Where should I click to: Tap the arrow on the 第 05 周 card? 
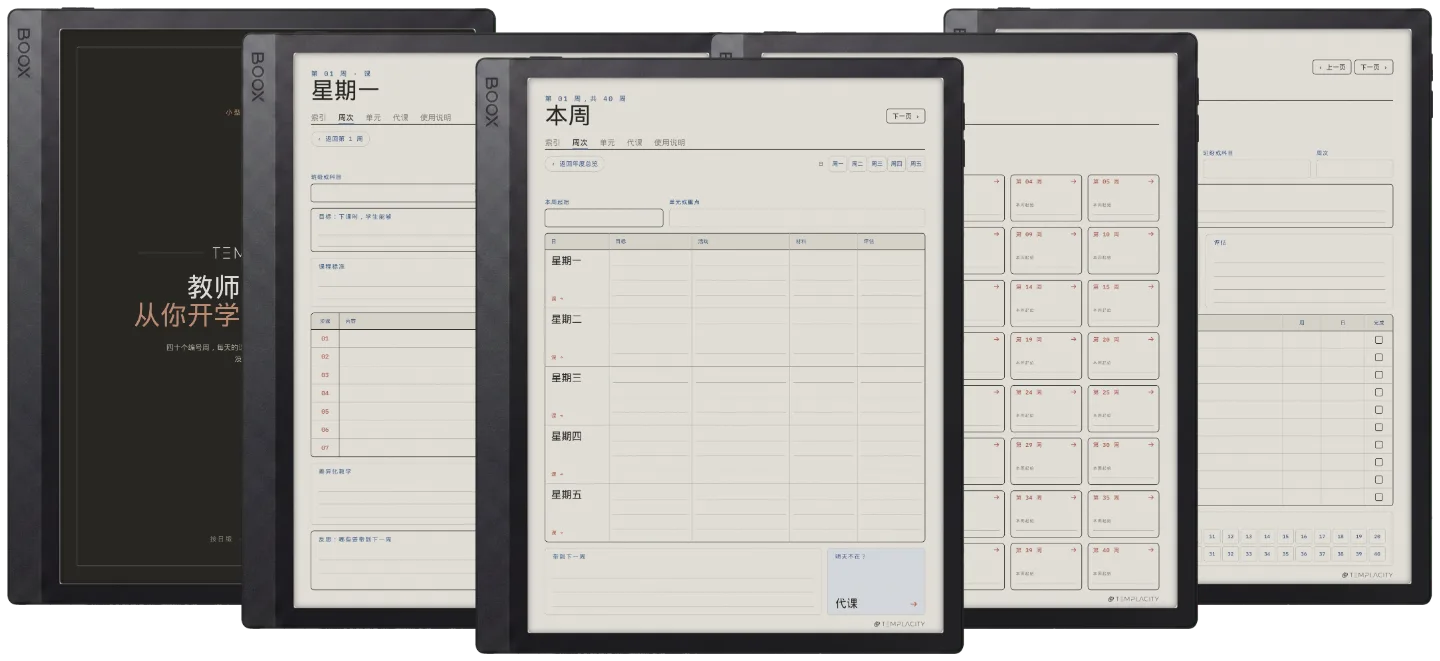(x=1151, y=181)
